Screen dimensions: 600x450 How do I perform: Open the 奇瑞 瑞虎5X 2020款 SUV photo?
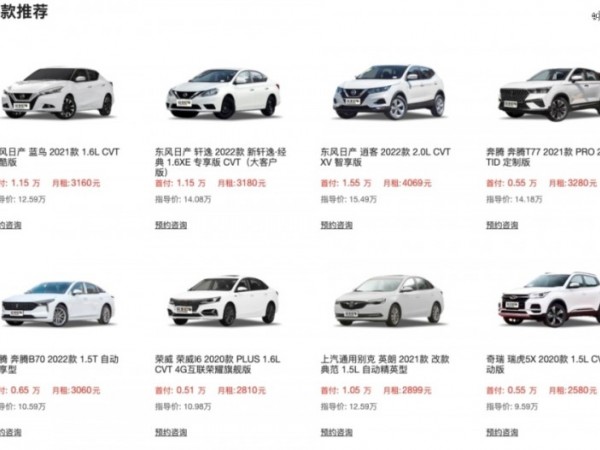tap(549, 300)
